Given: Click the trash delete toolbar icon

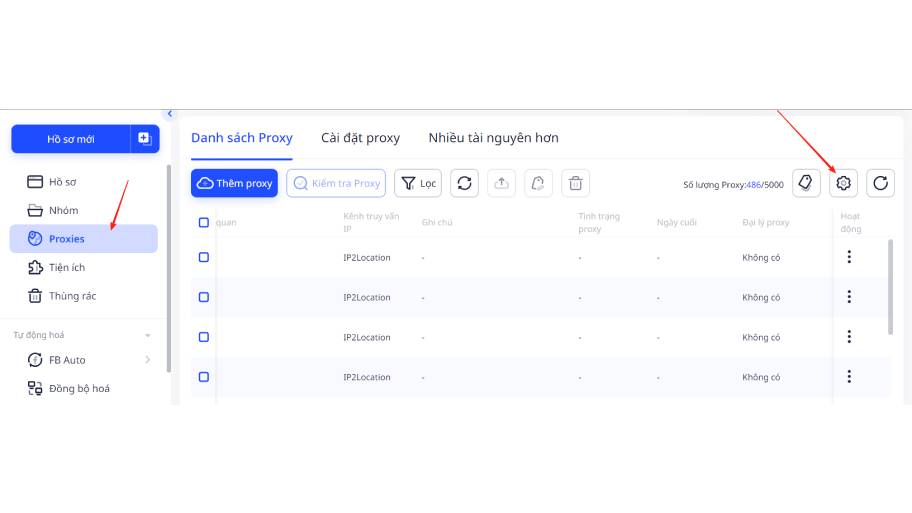Looking at the screenshot, I should coord(575,183).
